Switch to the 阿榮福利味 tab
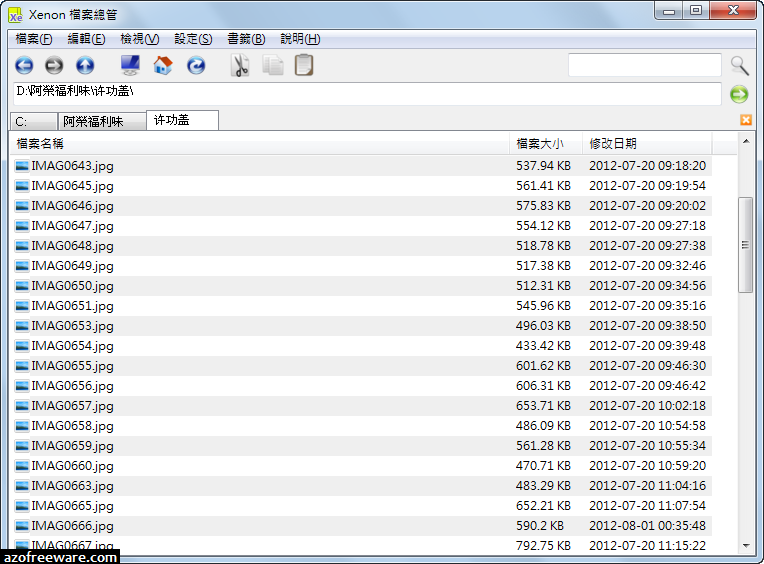 tap(102, 121)
